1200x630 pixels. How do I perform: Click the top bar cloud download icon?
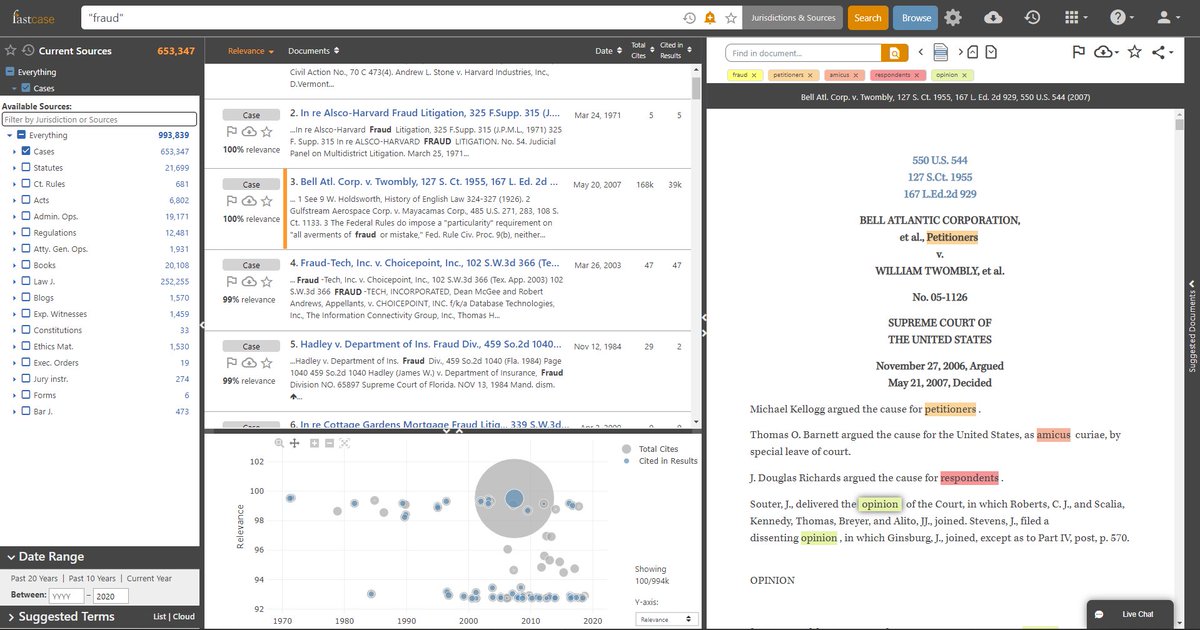pos(992,18)
